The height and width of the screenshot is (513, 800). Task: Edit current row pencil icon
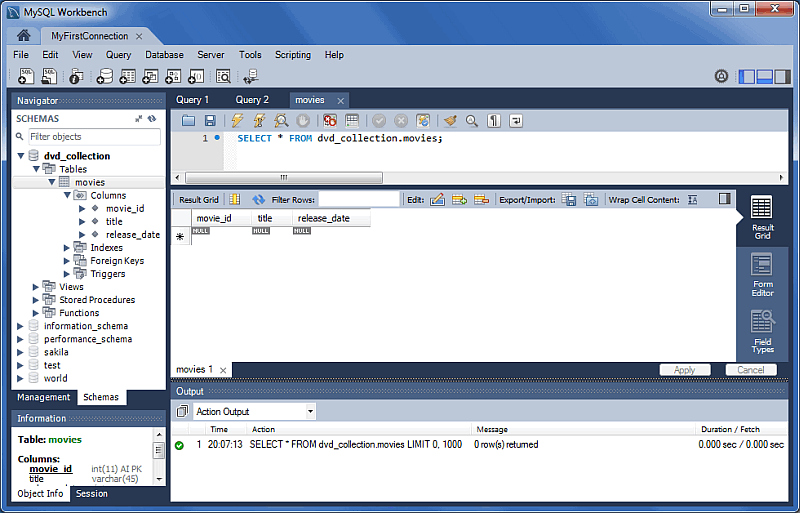[x=437, y=200]
